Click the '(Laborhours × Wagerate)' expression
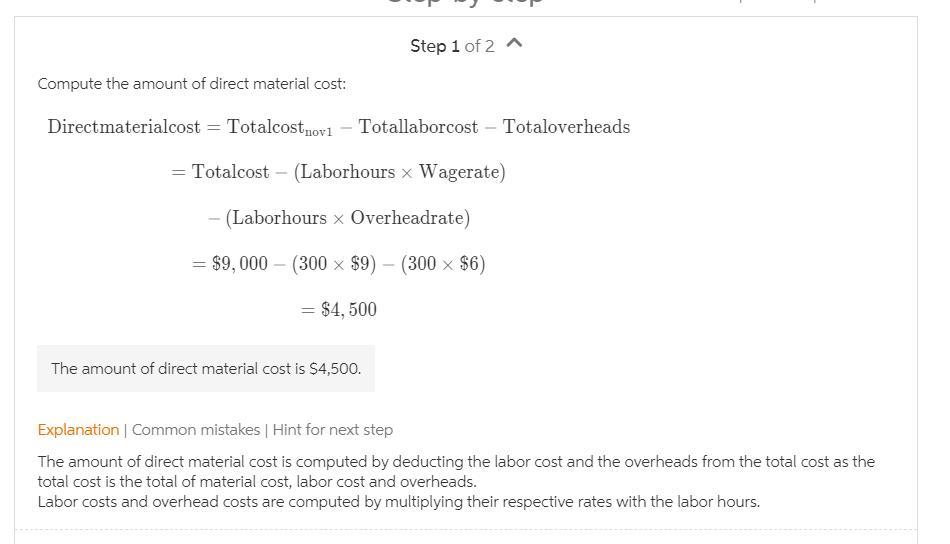The width and height of the screenshot is (950, 544). point(399,172)
